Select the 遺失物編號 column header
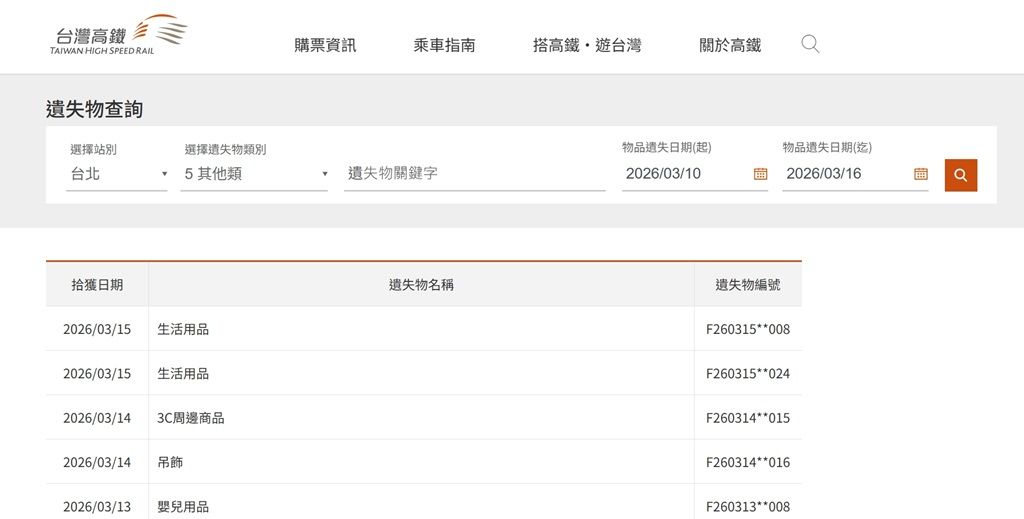This screenshot has height=519, width=1024. coord(748,285)
